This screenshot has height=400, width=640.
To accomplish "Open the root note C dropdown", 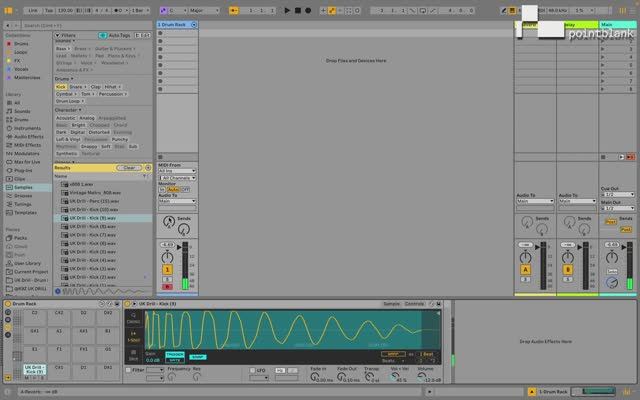I will (x=177, y=11).
